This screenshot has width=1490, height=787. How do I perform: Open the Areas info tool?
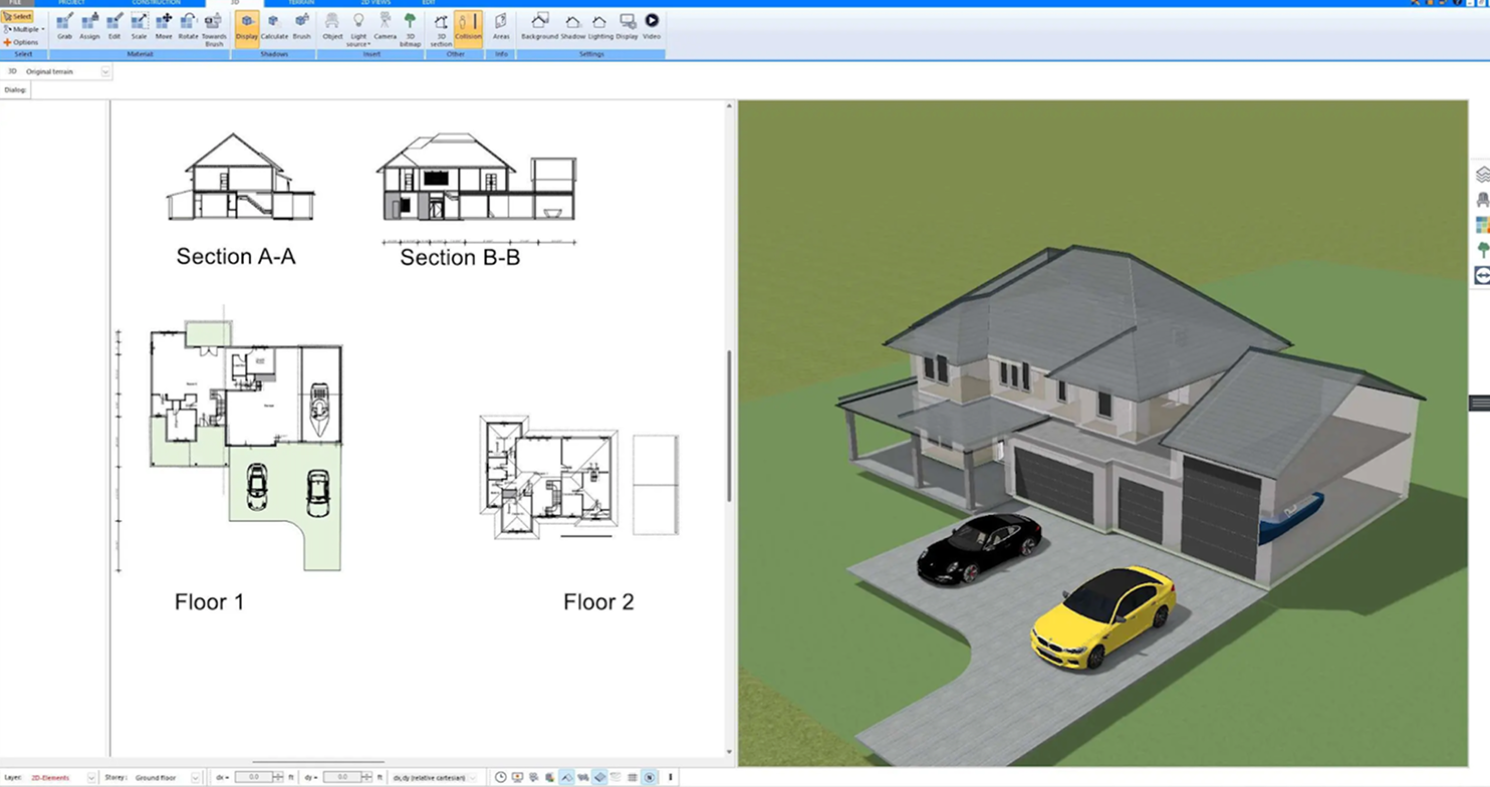tap(501, 26)
